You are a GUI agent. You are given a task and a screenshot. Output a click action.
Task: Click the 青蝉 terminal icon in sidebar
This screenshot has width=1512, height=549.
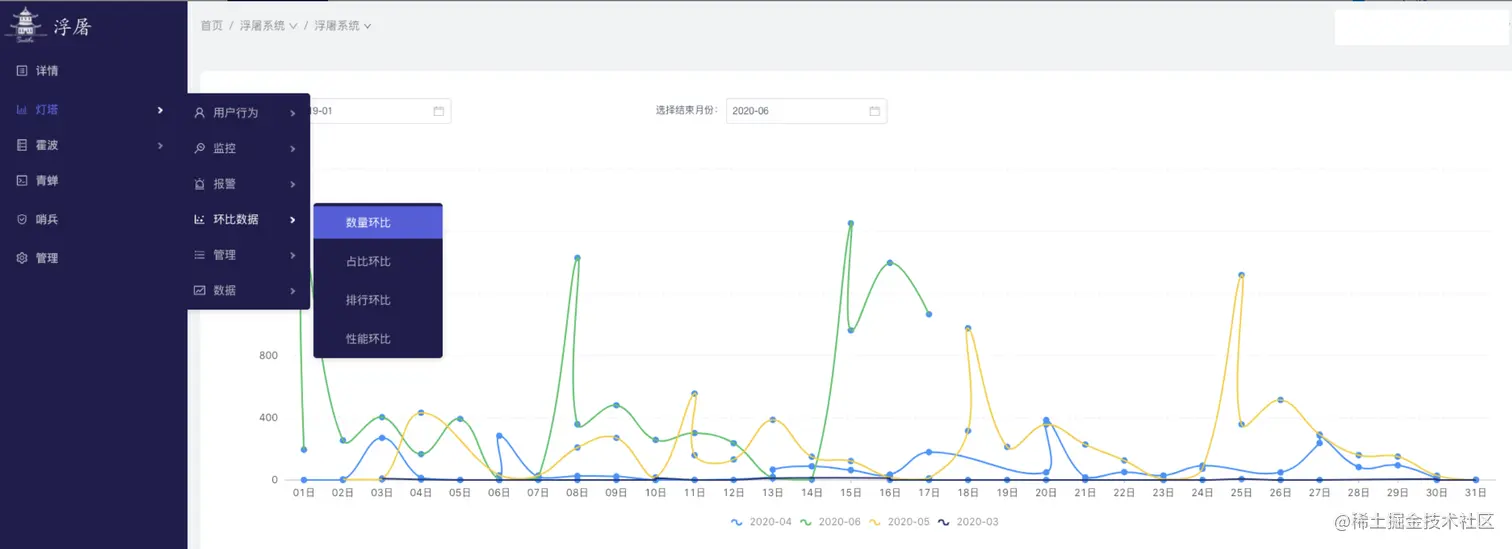(22, 181)
